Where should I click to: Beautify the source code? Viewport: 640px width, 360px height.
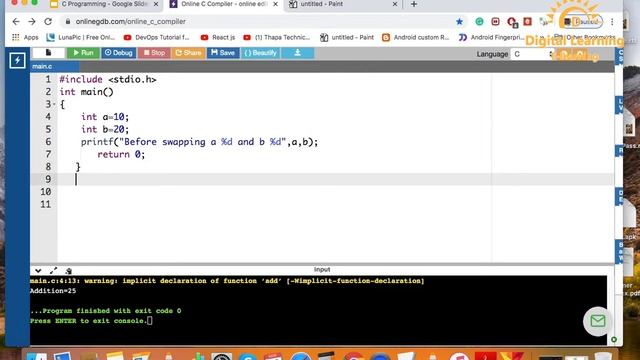click(260, 53)
